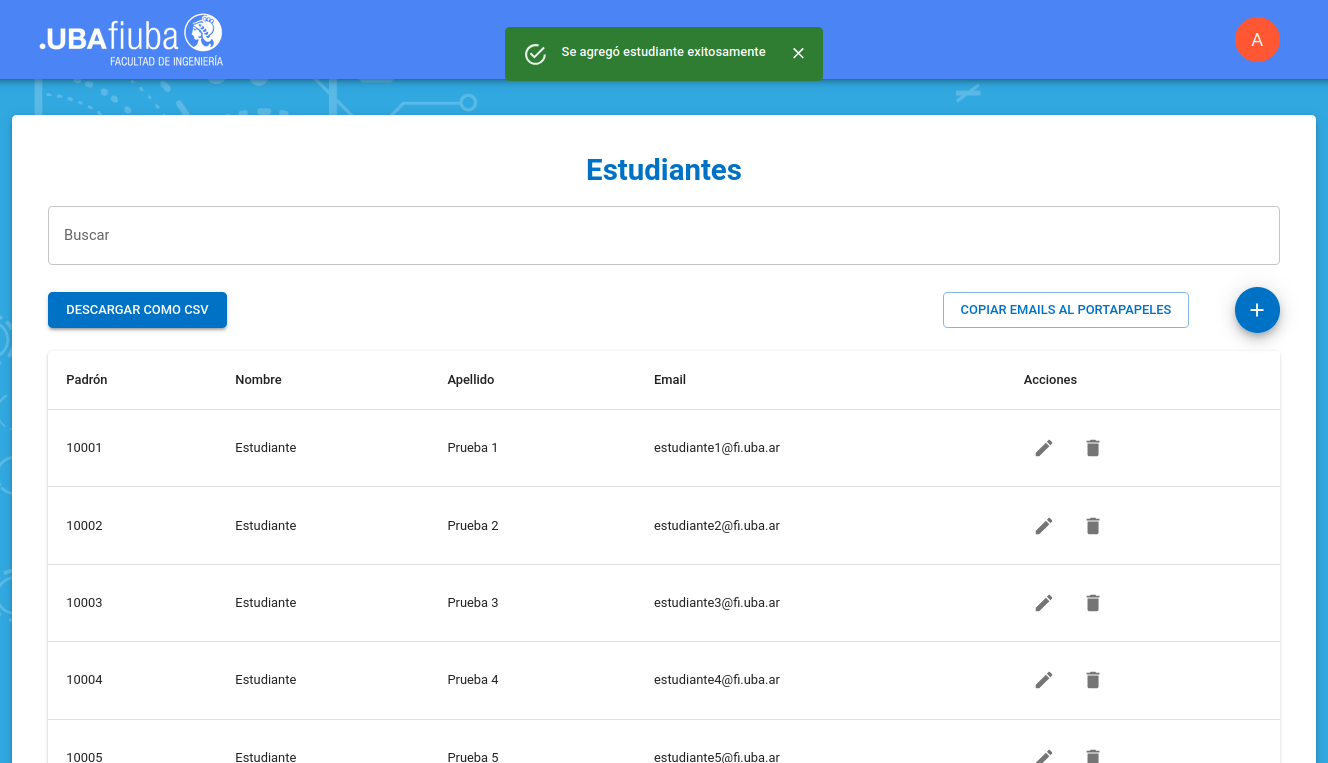This screenshot has height=763, width=1328.
Task: Click the Padrón column header
Action: click(x=87, y=380)
